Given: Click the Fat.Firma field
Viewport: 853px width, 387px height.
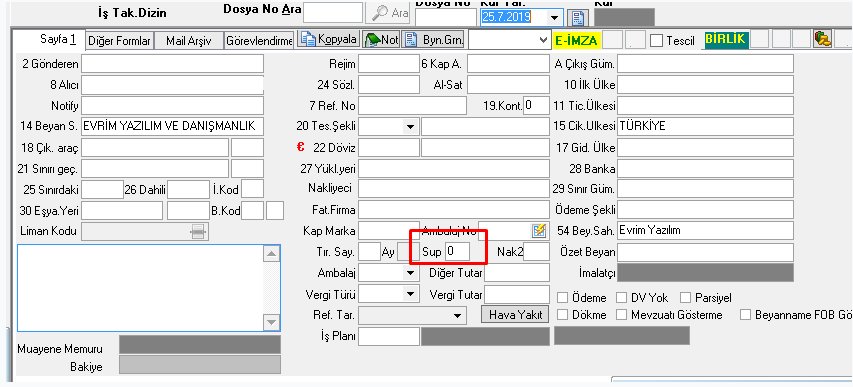Looking at the screenshot, I should (454, 210).
